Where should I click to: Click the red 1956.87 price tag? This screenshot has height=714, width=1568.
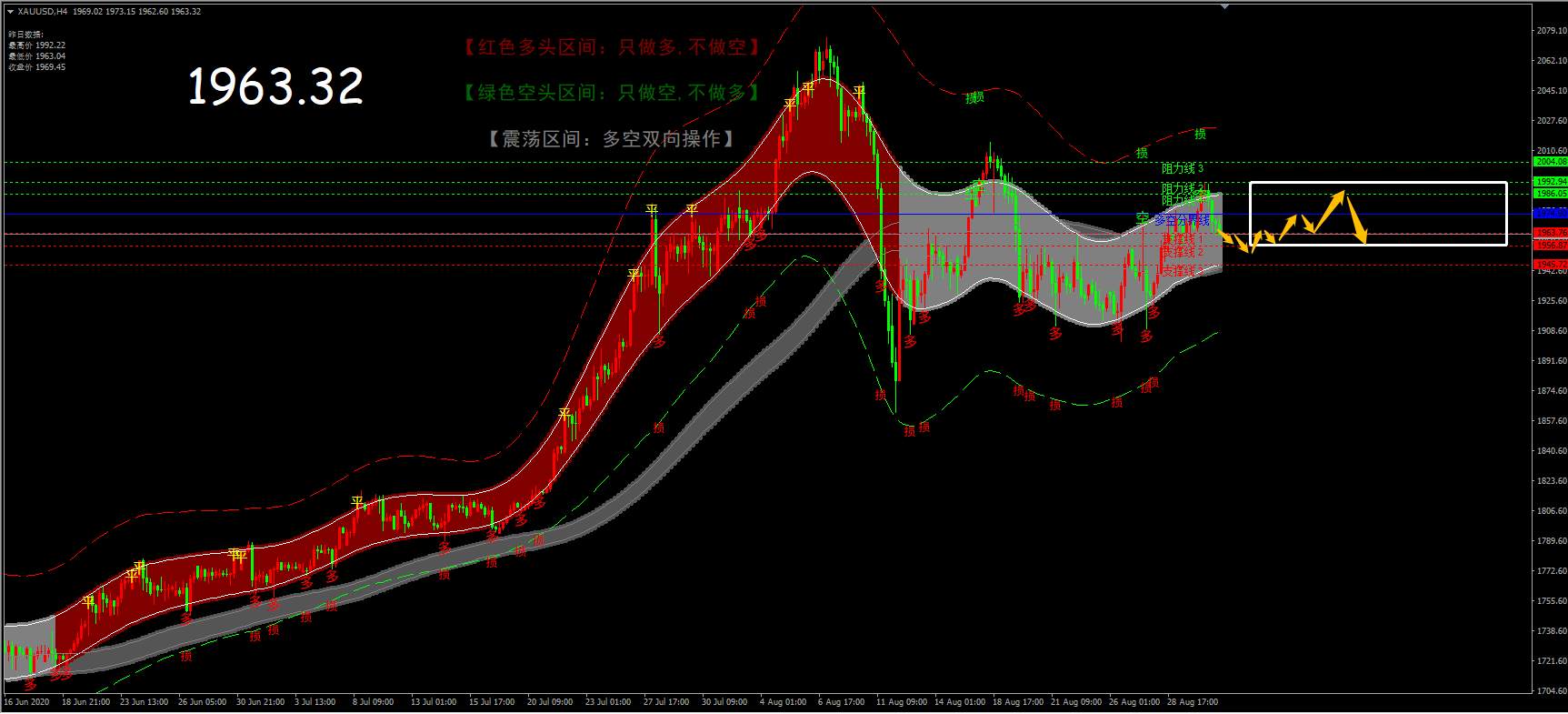(1551, 246)
